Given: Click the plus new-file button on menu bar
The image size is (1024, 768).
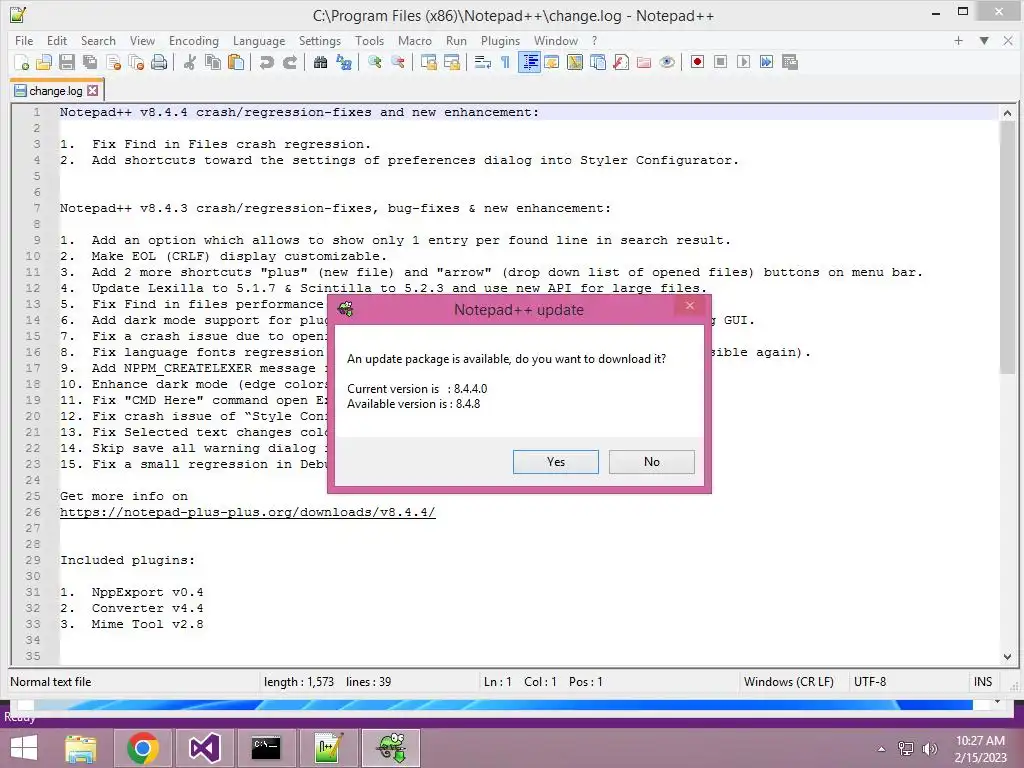Looking at the screenshot, I should click(x=958, y=41).
